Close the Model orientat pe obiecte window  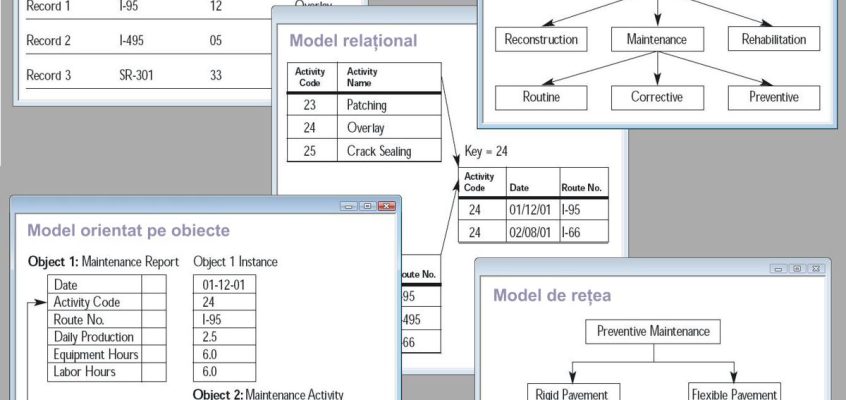tap(387, 206)
